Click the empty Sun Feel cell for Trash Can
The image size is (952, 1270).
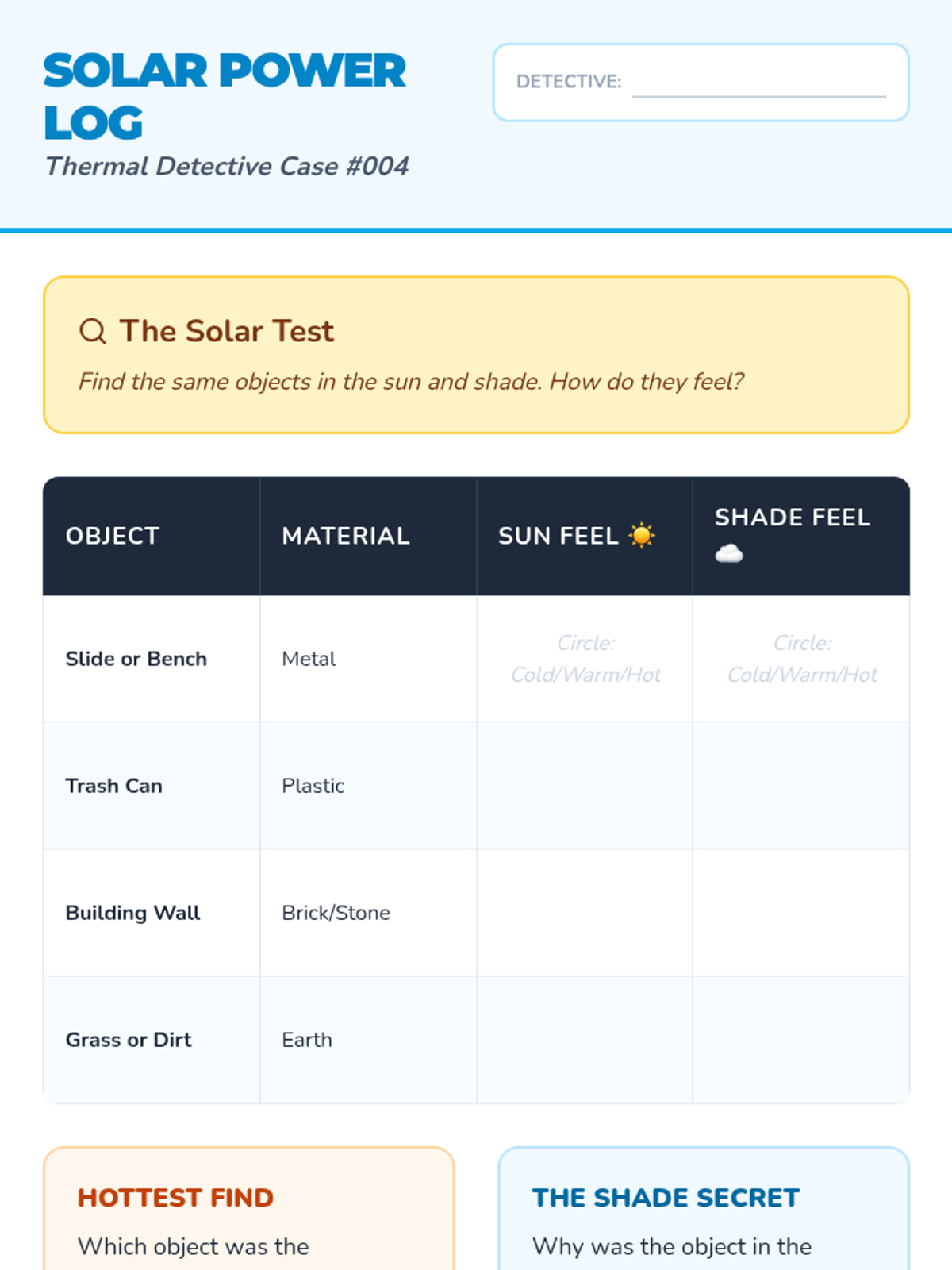coord(585,786)
